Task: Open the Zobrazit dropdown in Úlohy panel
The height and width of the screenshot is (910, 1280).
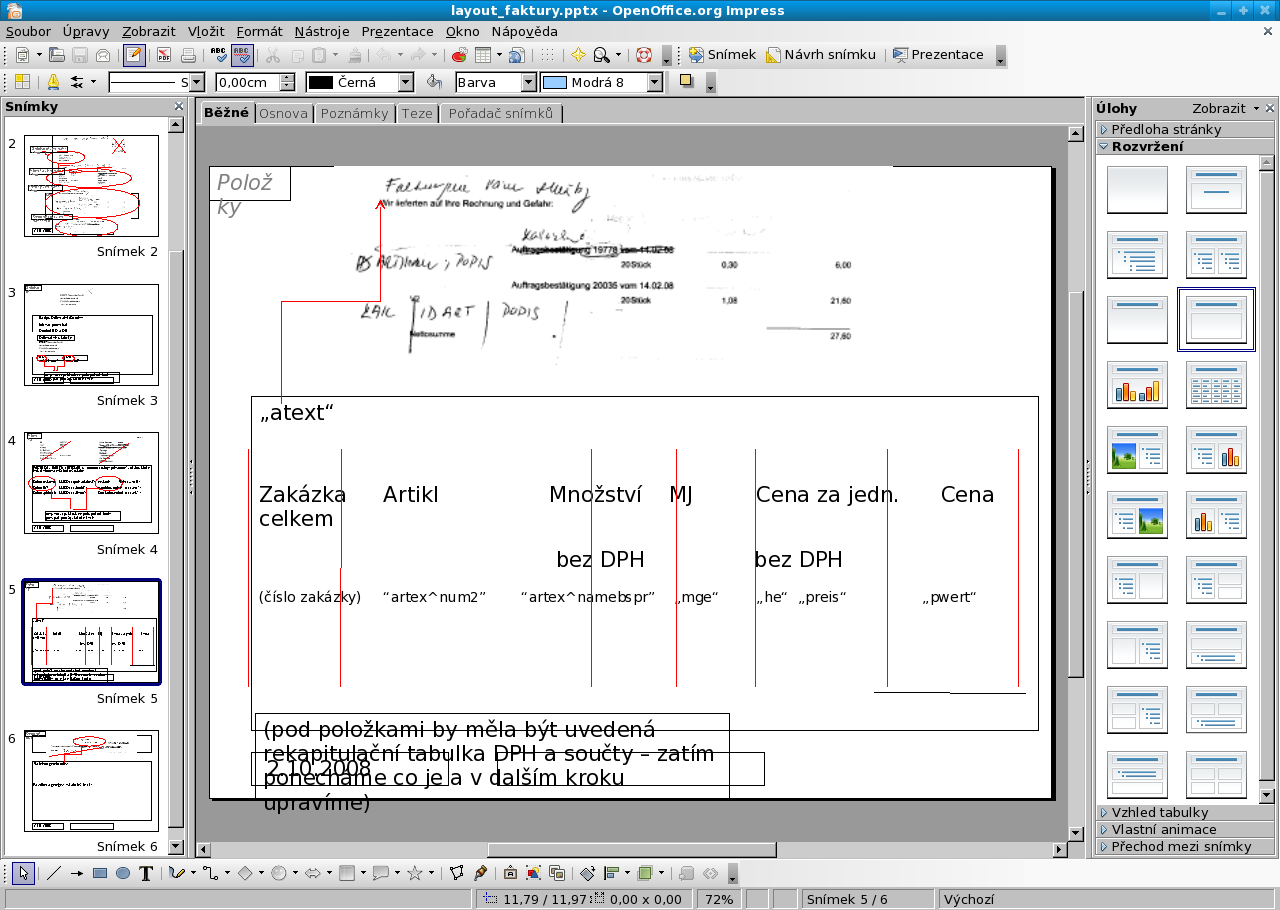Action: pos(1225,108)
